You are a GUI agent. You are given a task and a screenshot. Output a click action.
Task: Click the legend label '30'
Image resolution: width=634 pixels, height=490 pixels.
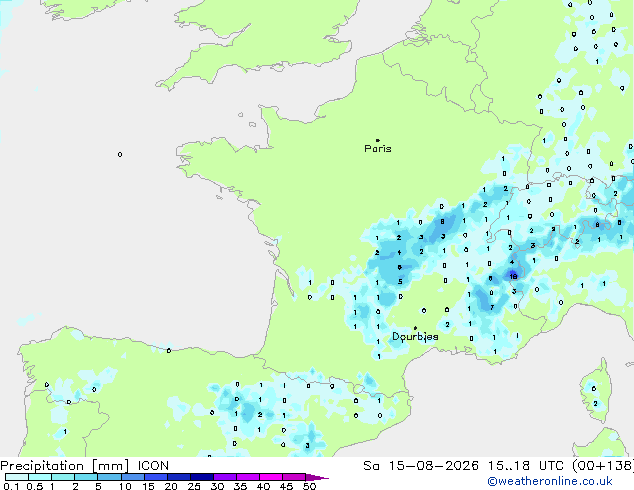(x=217, y=486)
